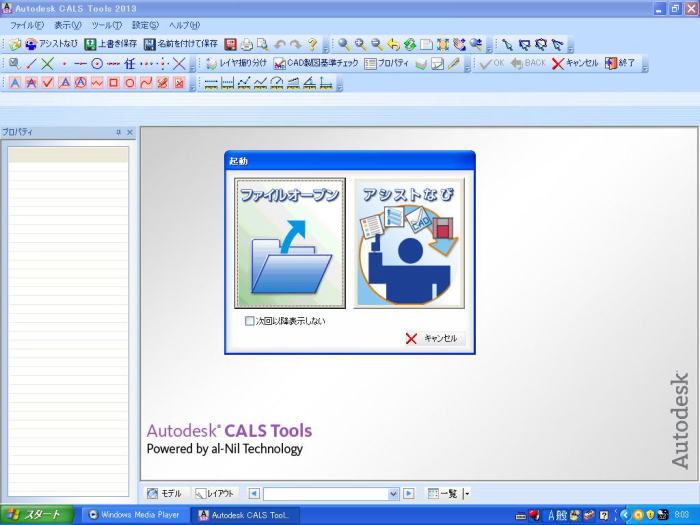Click the redo arrow icon

[296, 44]
